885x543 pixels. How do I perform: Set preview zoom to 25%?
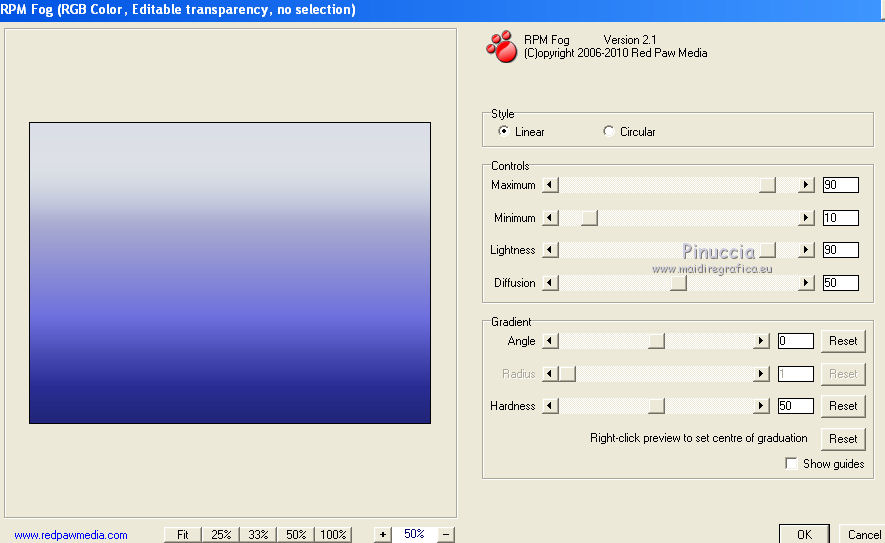[221, 534]
